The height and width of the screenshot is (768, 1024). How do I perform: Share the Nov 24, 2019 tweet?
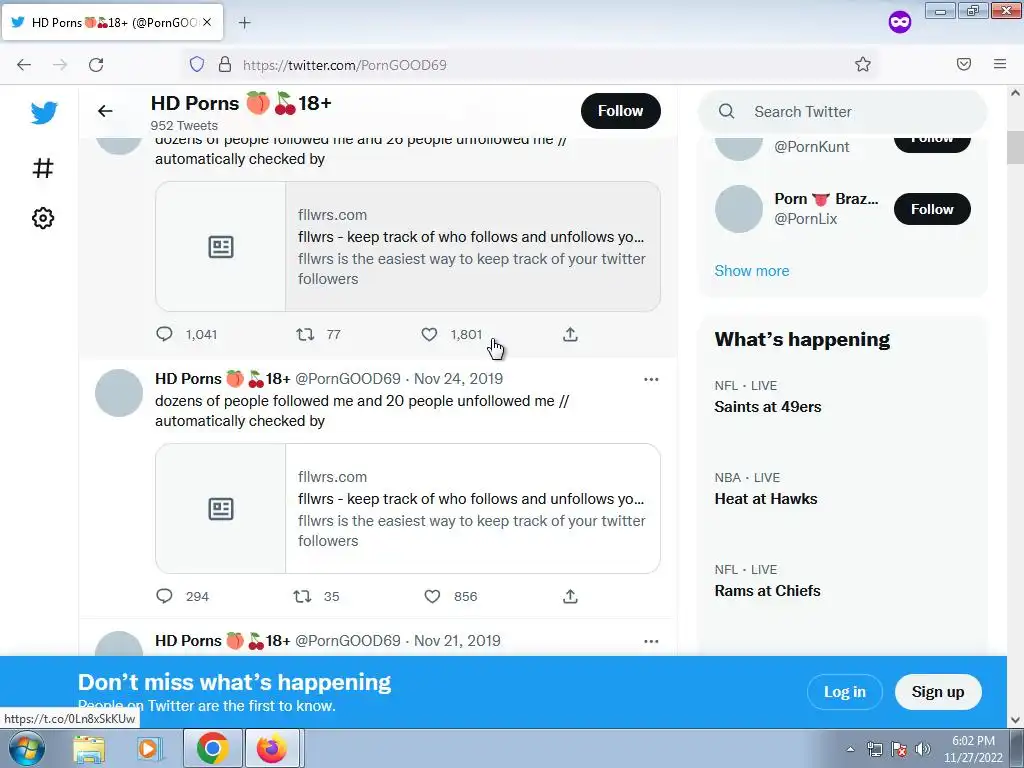click(x=570, y=596)
